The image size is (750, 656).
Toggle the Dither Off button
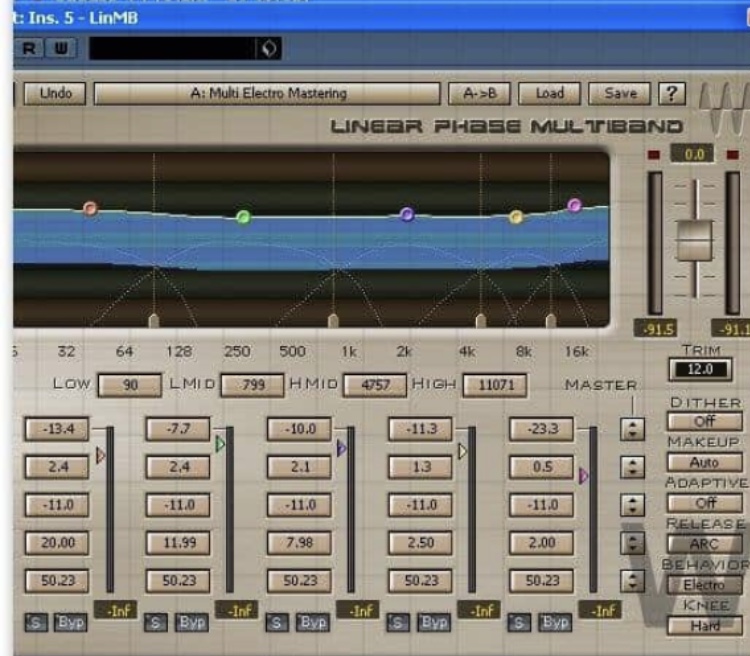pos(705,421)
